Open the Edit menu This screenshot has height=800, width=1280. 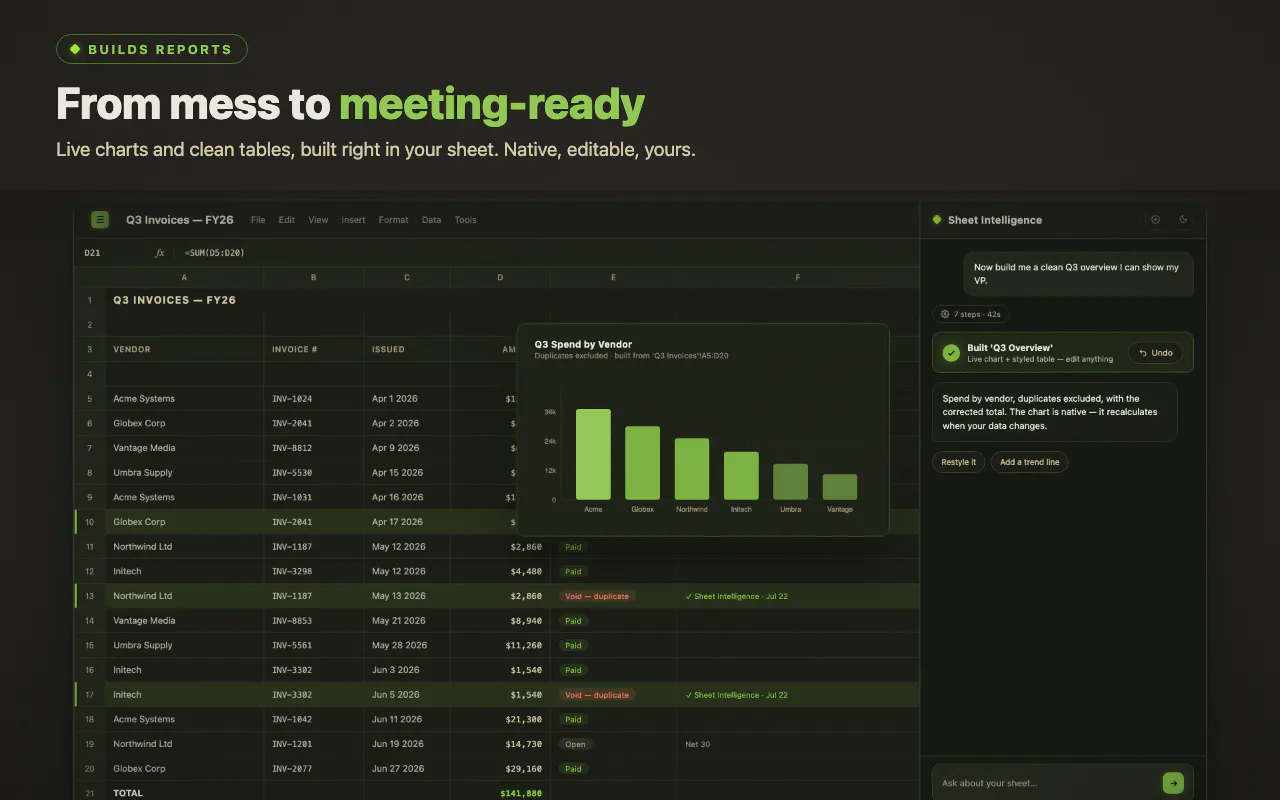click(x=287, y=220)
